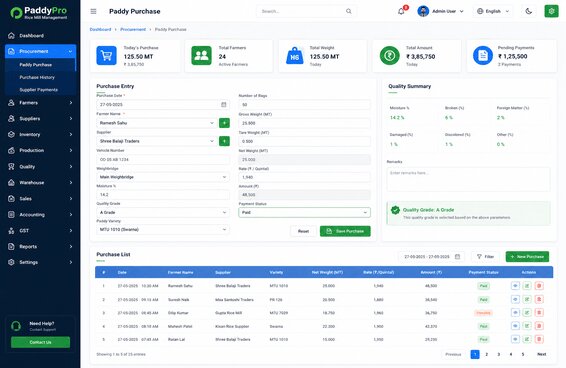
Task: View purchase row 5 Ratan Lal
Action: pyautogui.click(x=515, y=339)
